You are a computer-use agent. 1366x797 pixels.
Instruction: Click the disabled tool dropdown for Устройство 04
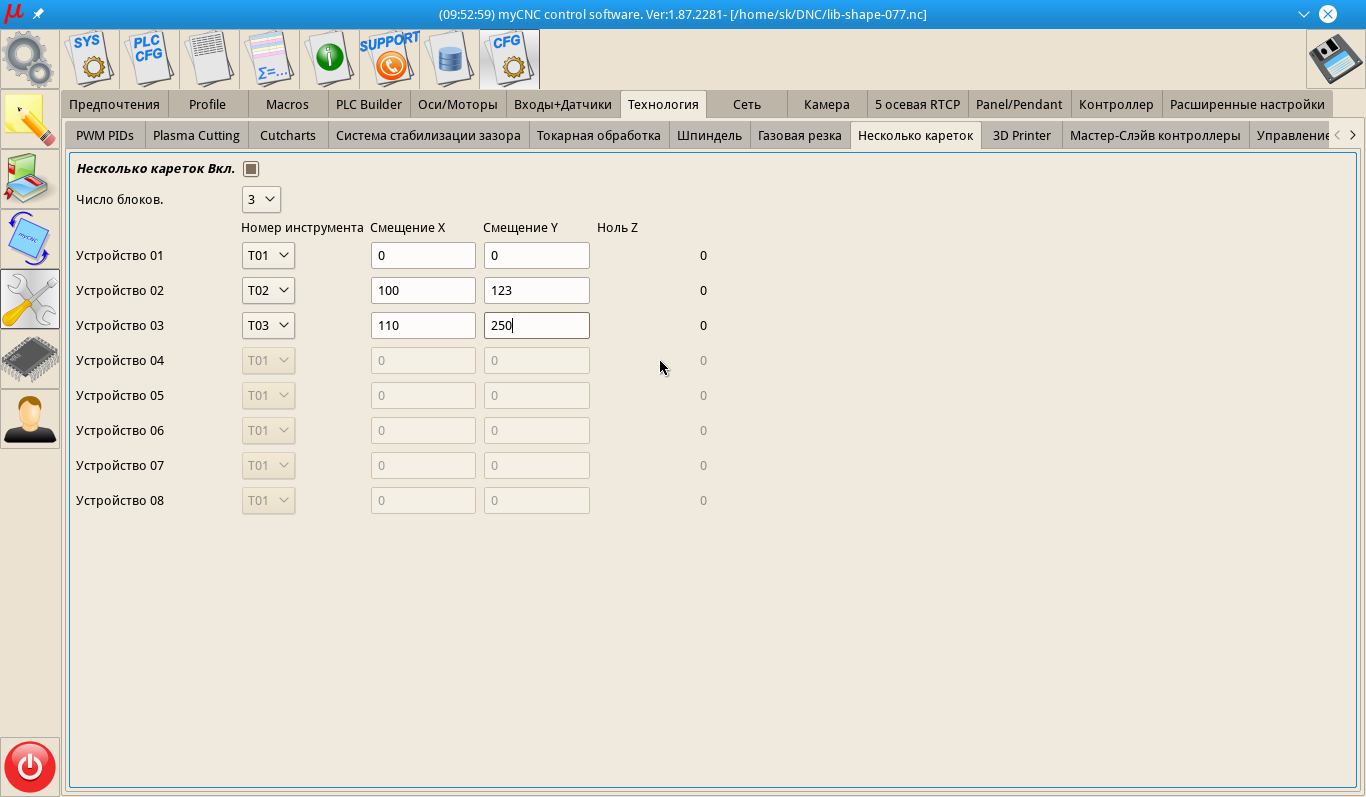click(x=268, y=360)
